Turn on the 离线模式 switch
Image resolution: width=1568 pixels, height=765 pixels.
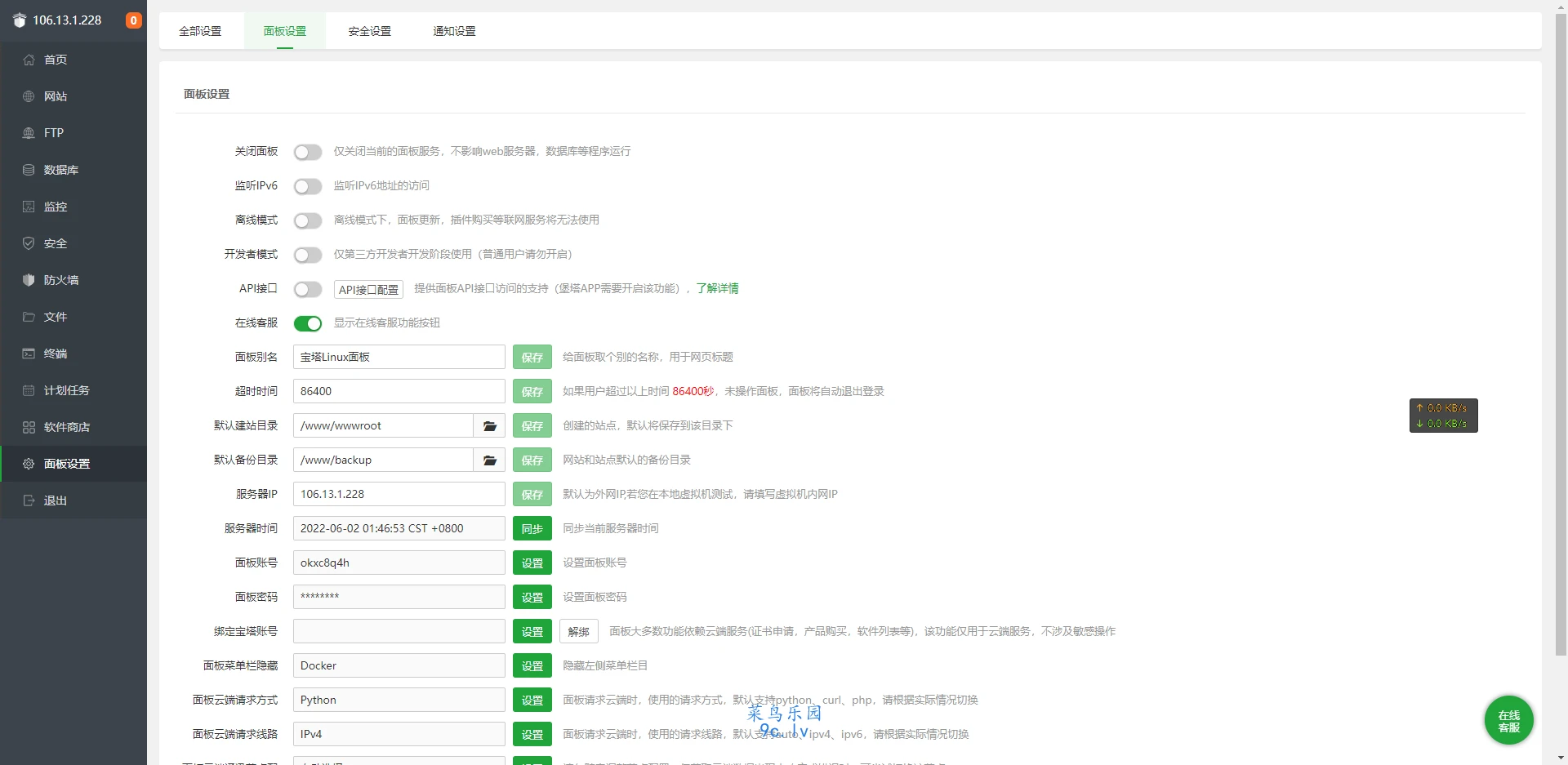pos(308,220)
